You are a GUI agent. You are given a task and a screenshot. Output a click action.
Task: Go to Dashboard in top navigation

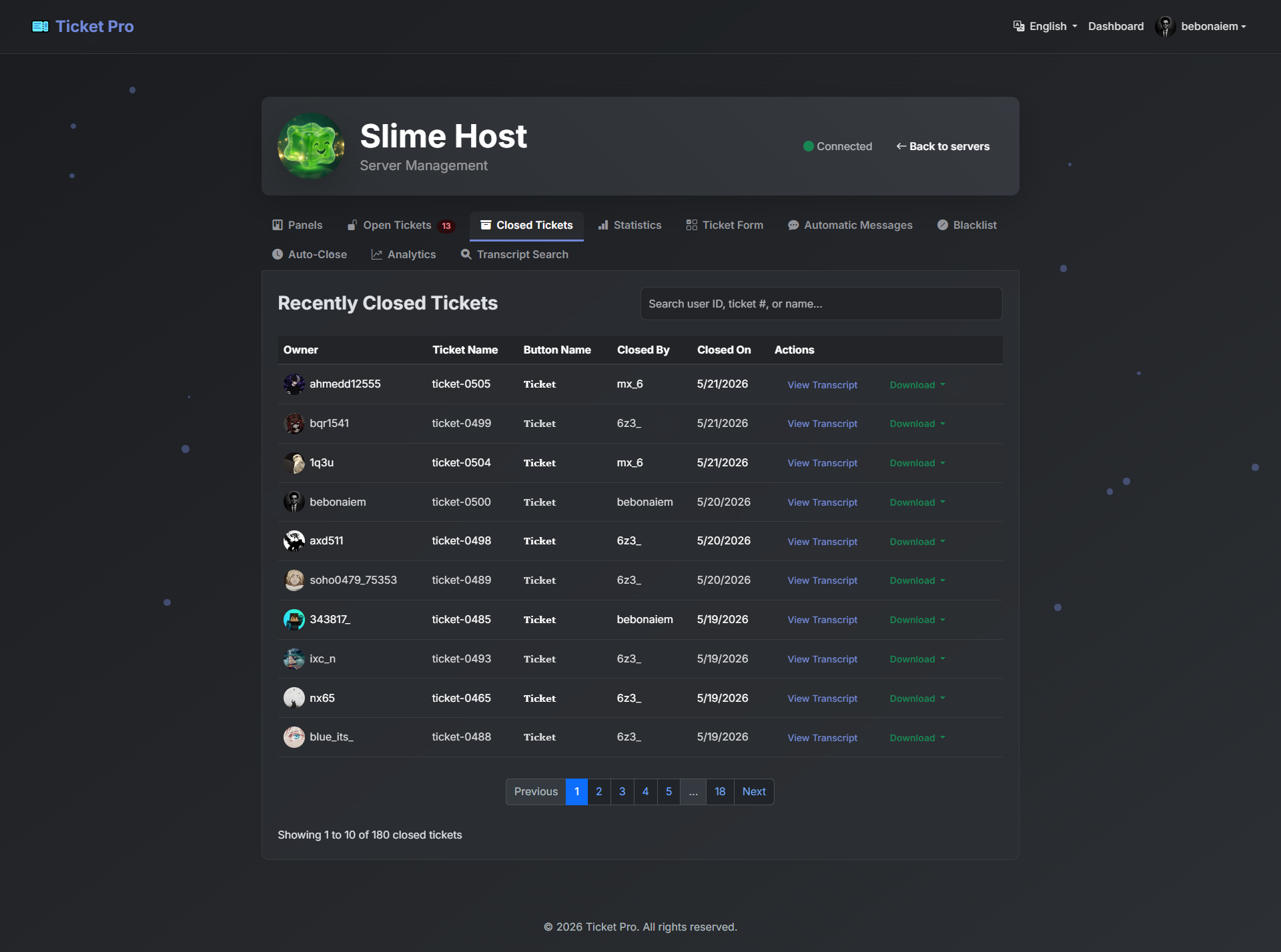pos(1116,26)
